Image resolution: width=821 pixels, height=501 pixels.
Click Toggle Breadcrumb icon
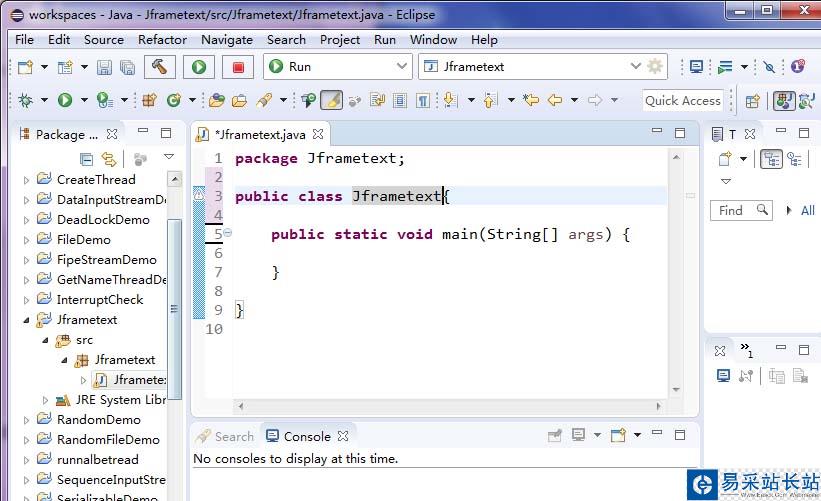point(308,99)
